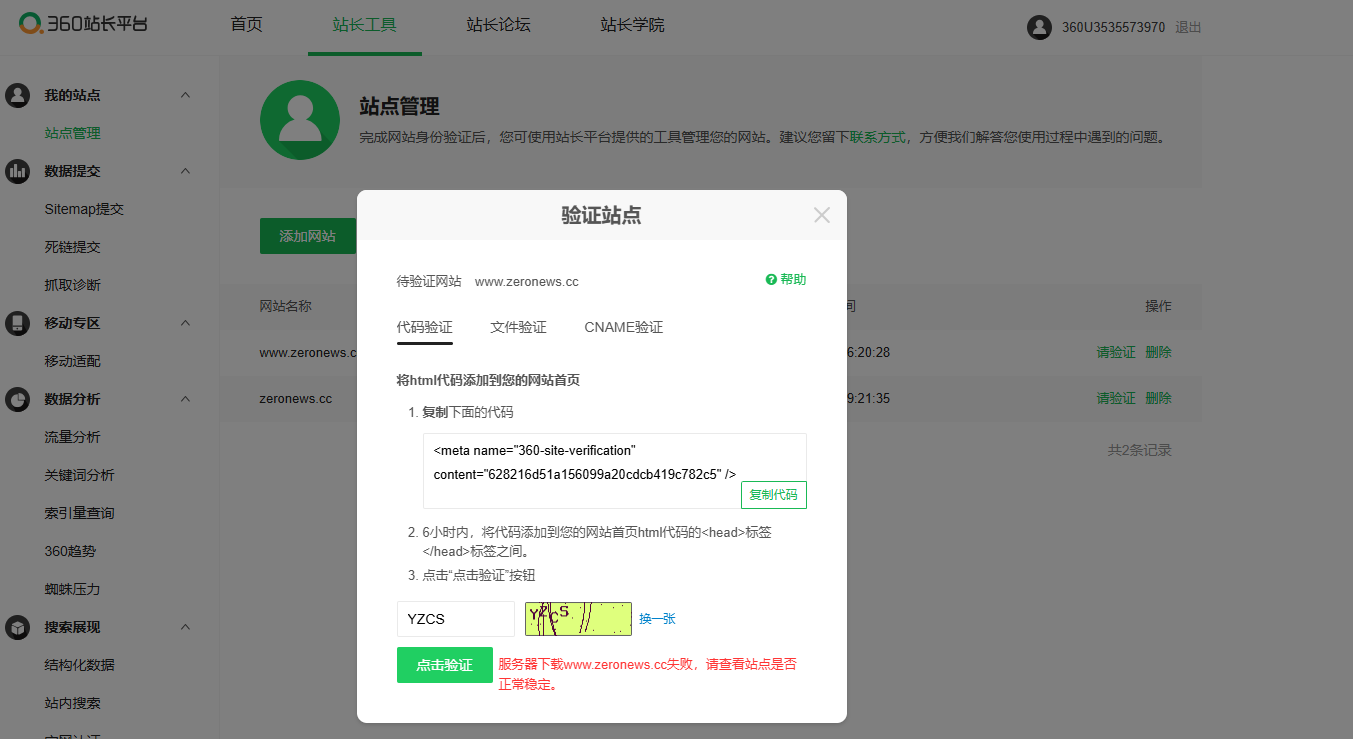Switch to the CNAME验证 tab
Viewport: 1353px width, 739px height.
624,328
